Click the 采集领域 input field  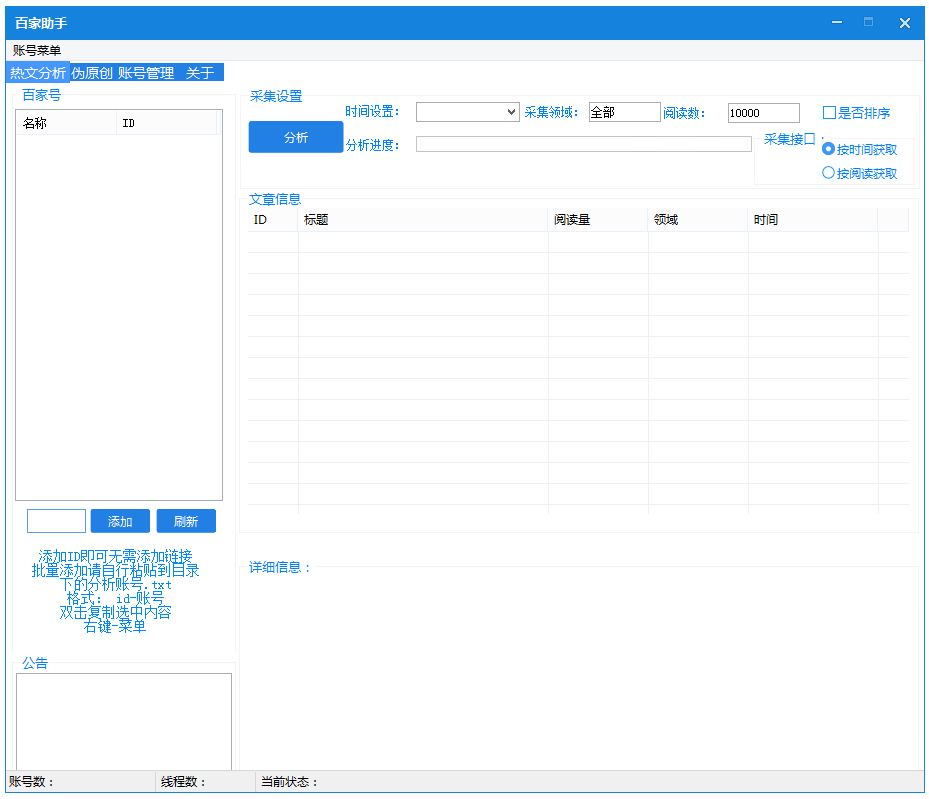tap(624, 112)
